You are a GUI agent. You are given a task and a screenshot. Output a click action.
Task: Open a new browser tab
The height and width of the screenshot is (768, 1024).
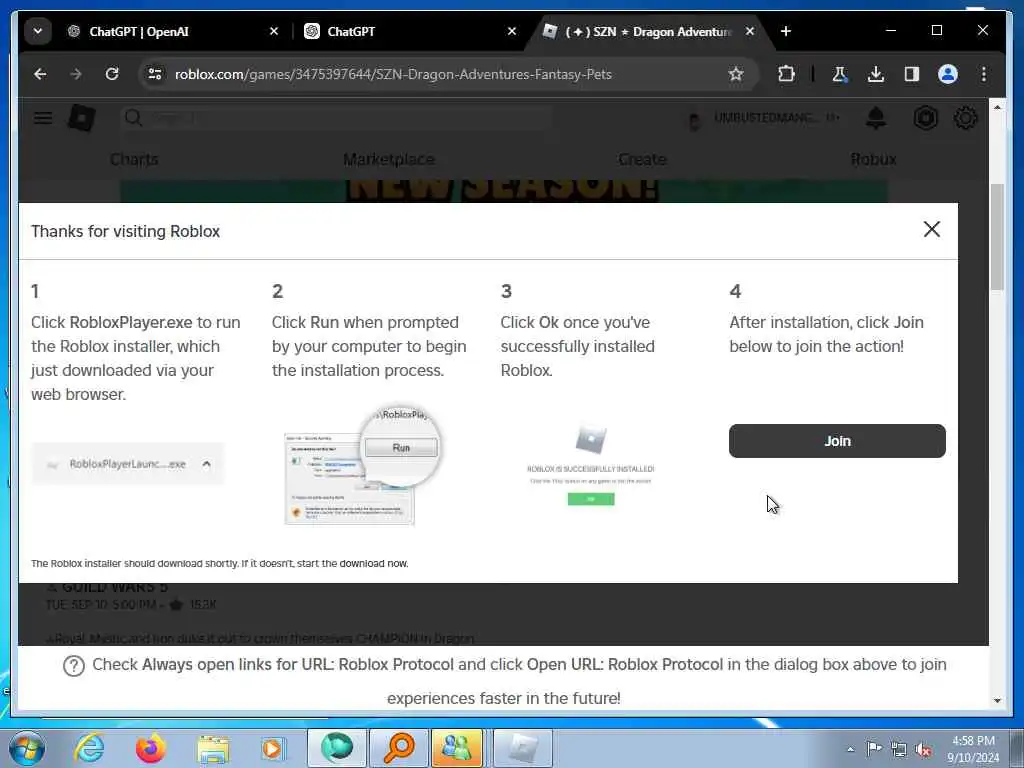[786, 31]
